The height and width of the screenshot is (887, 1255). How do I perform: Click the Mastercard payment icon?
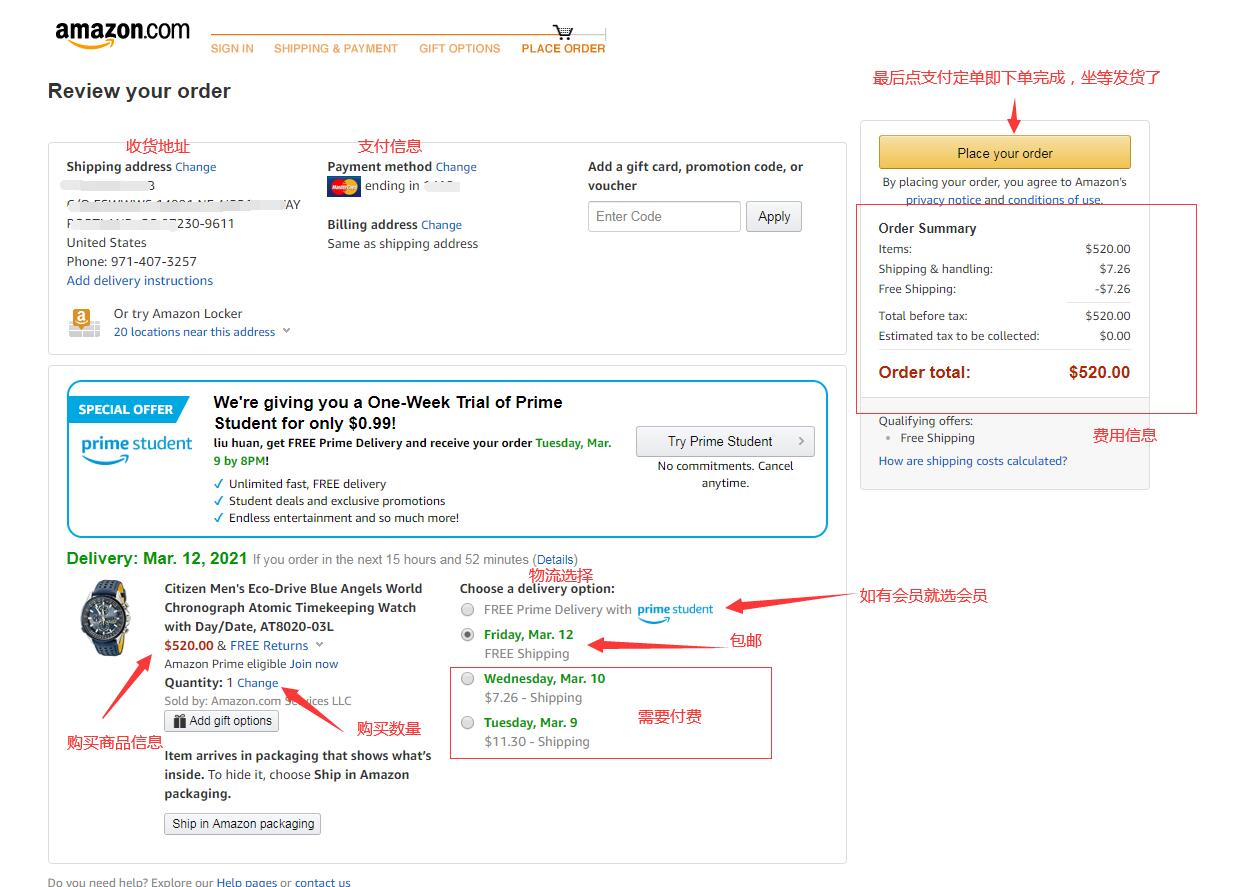click(343, 186)
